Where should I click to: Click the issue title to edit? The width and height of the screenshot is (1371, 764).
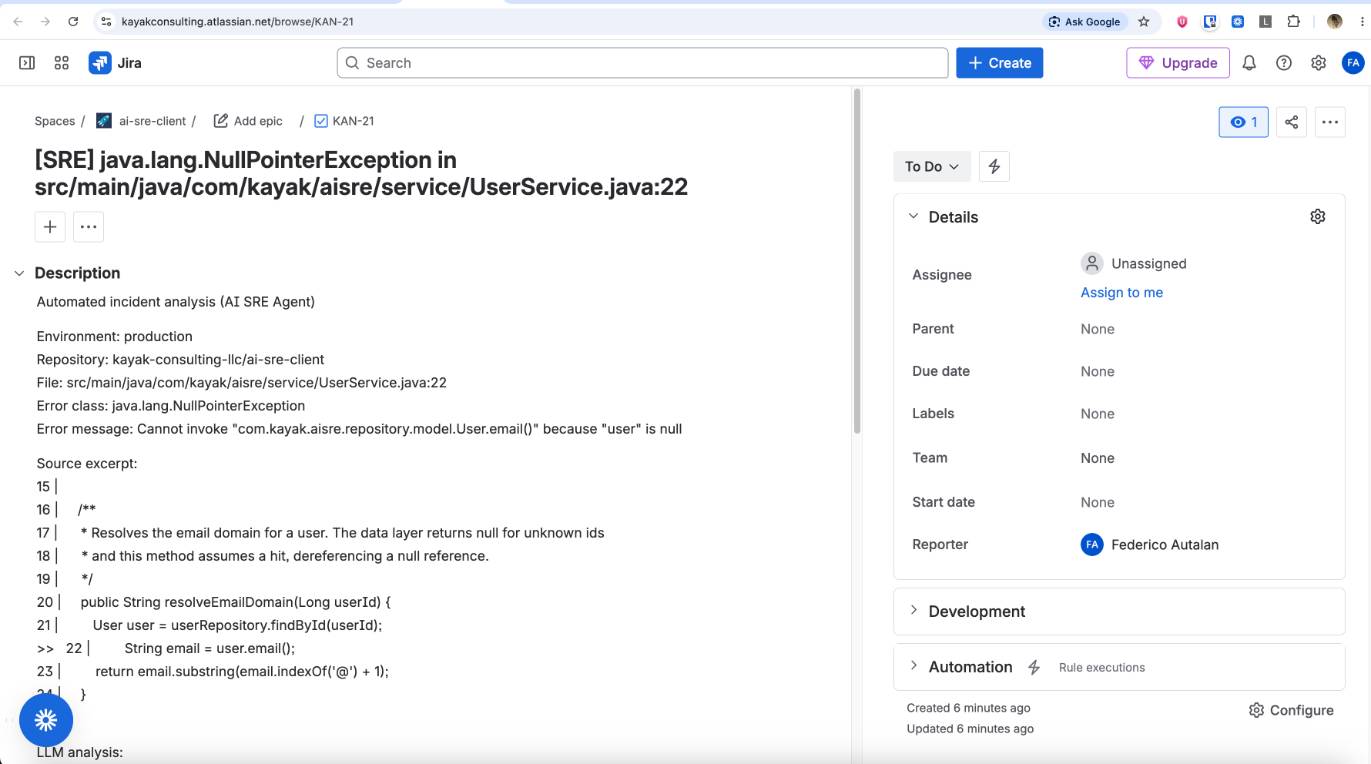click(361, 173)
